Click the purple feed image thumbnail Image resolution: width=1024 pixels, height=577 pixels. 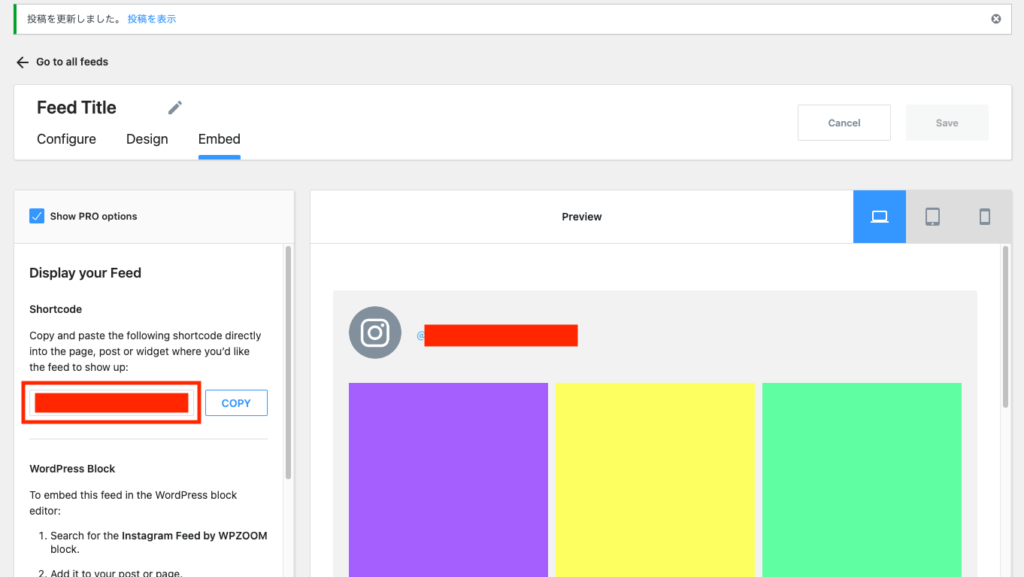pos(448,478)
